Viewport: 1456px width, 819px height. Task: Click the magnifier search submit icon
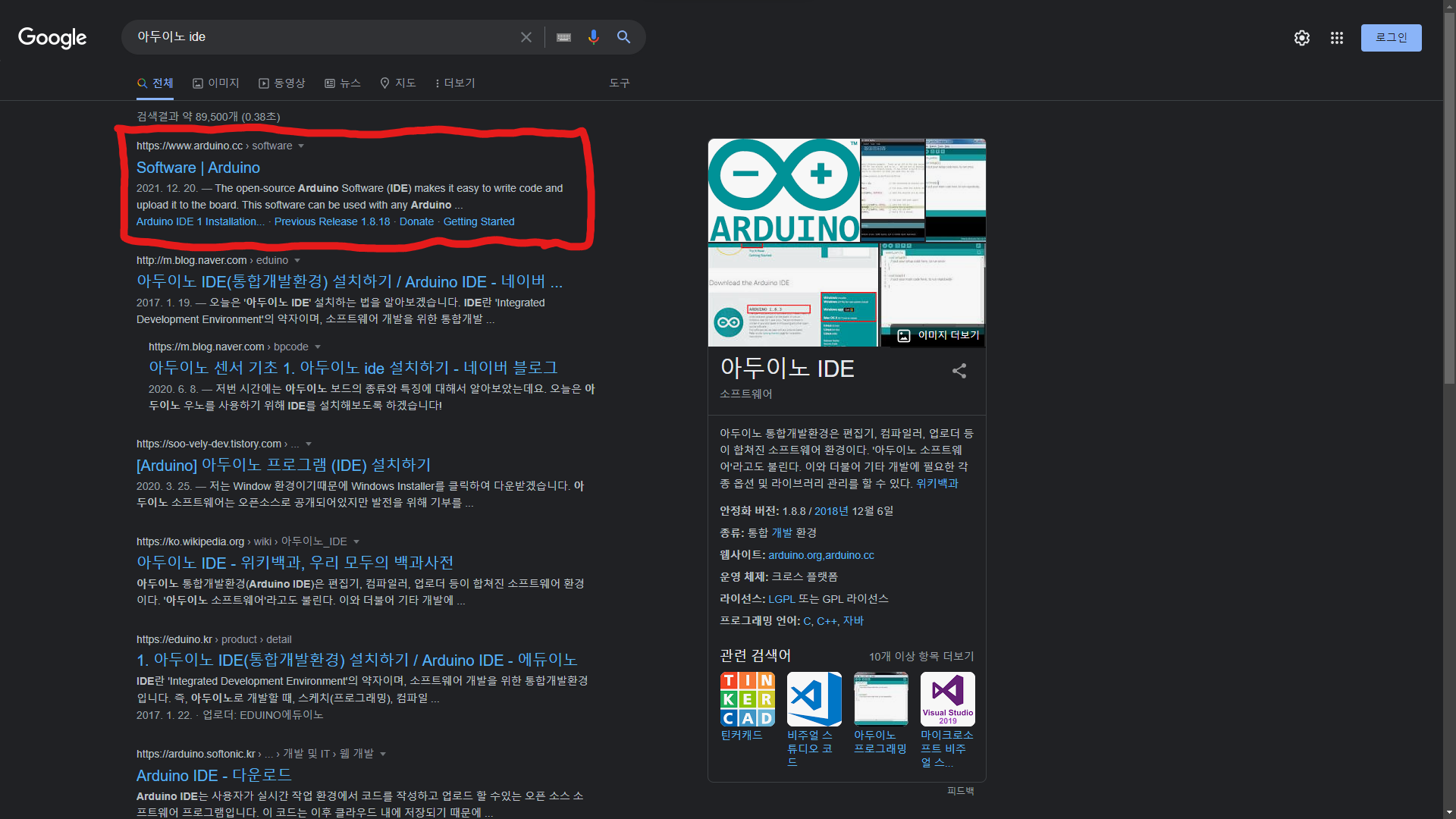pos(623,37)
